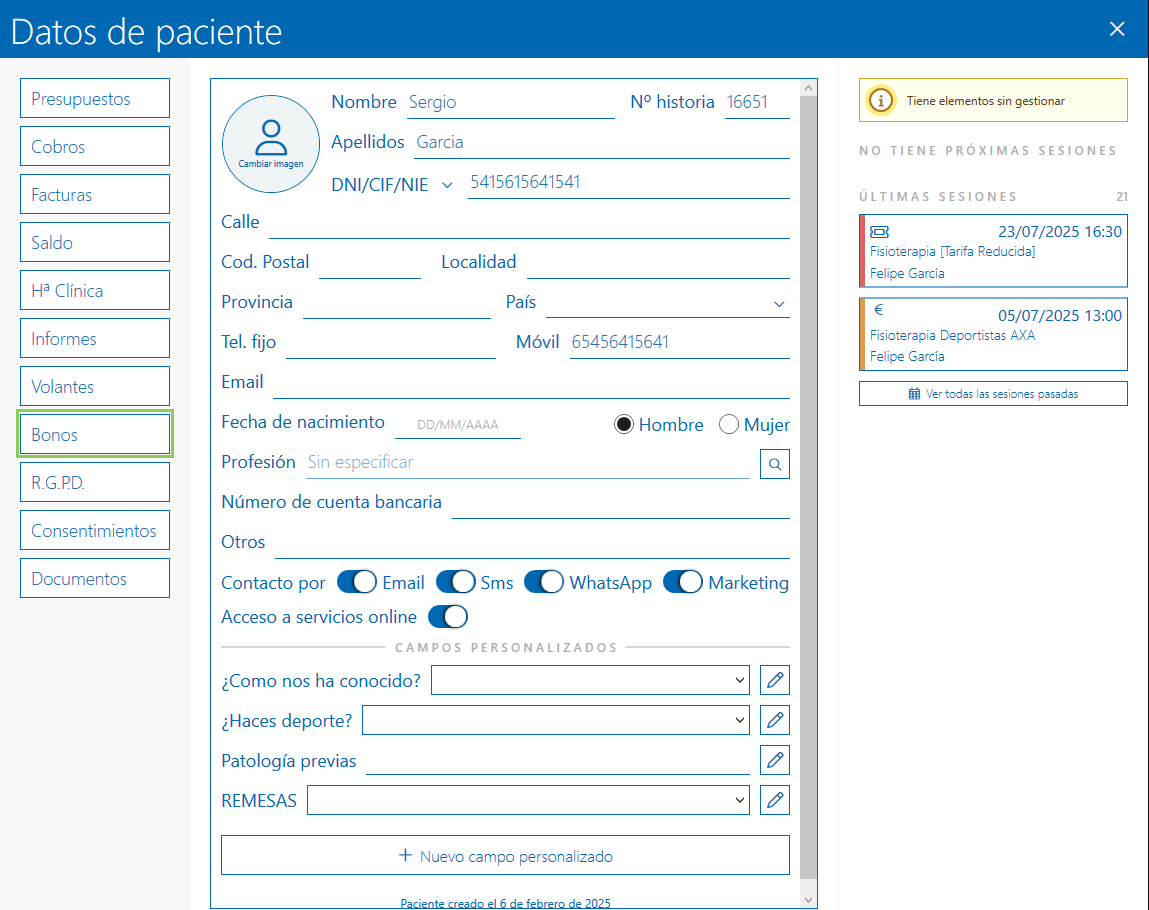This screenshot has height=910, width=1149.
Task: Go to the Facturas section
Action: click(x=95, y=195)
